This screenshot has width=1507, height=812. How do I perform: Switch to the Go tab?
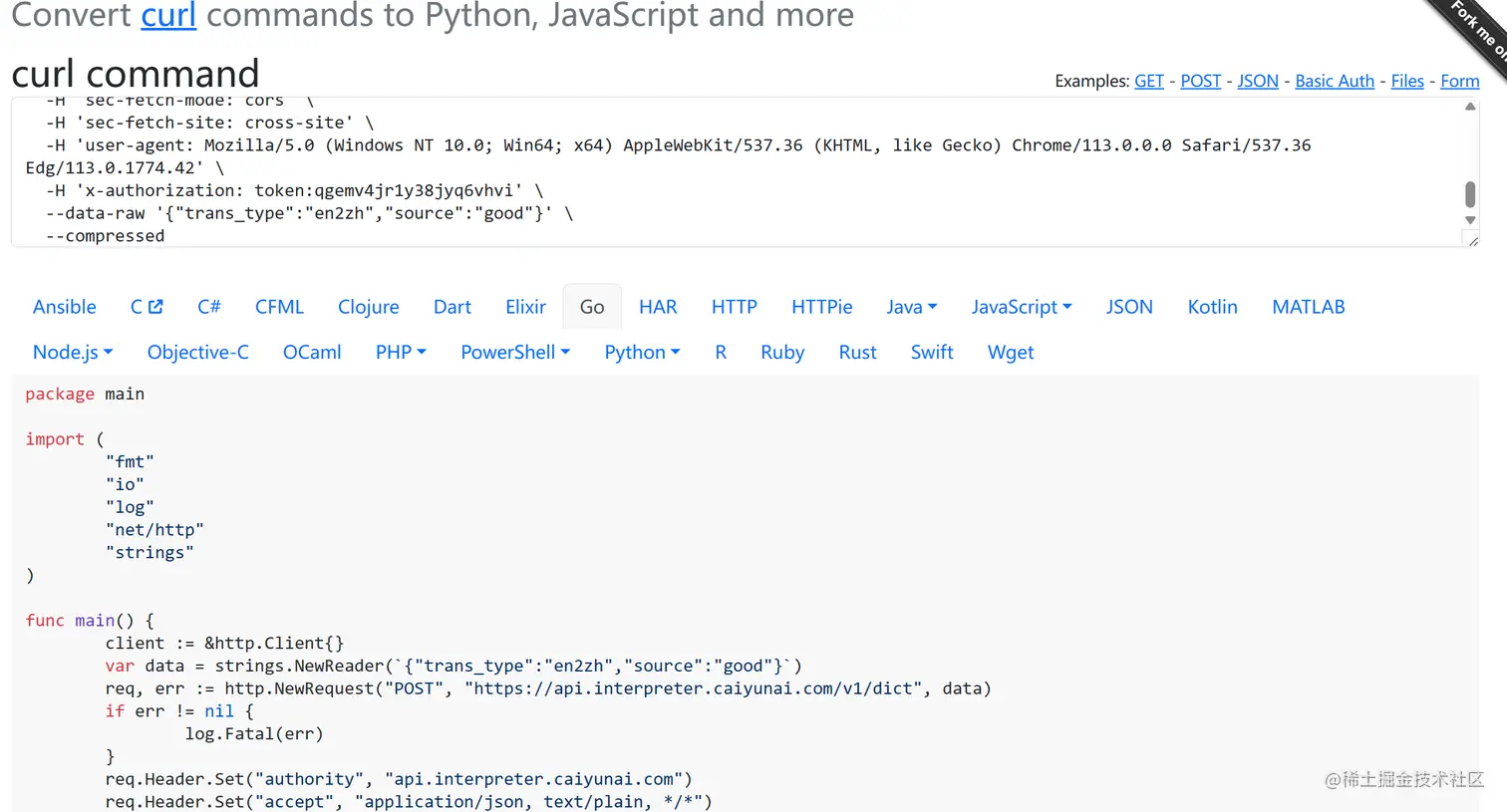coord(592,307)
